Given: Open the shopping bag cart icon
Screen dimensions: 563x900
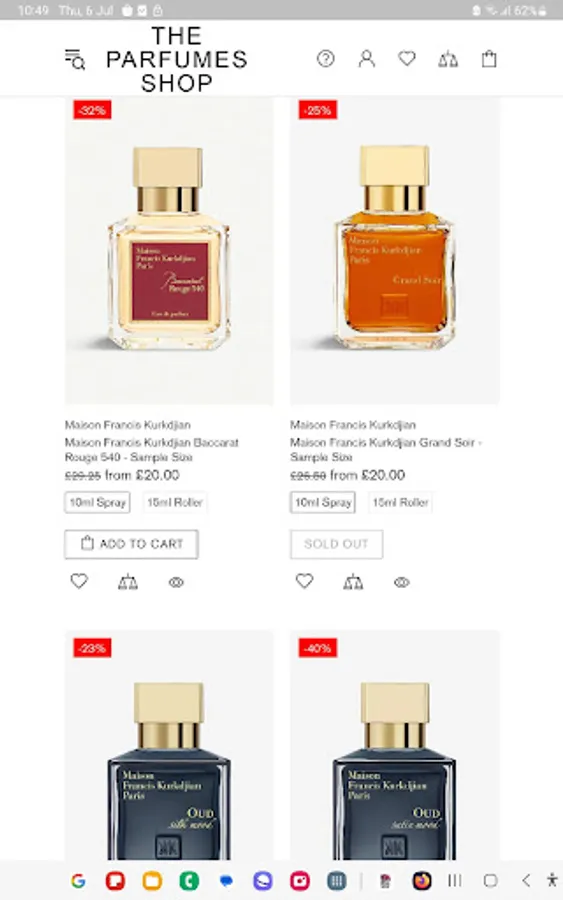Looking at the screenshot, I should pos(489,59).
